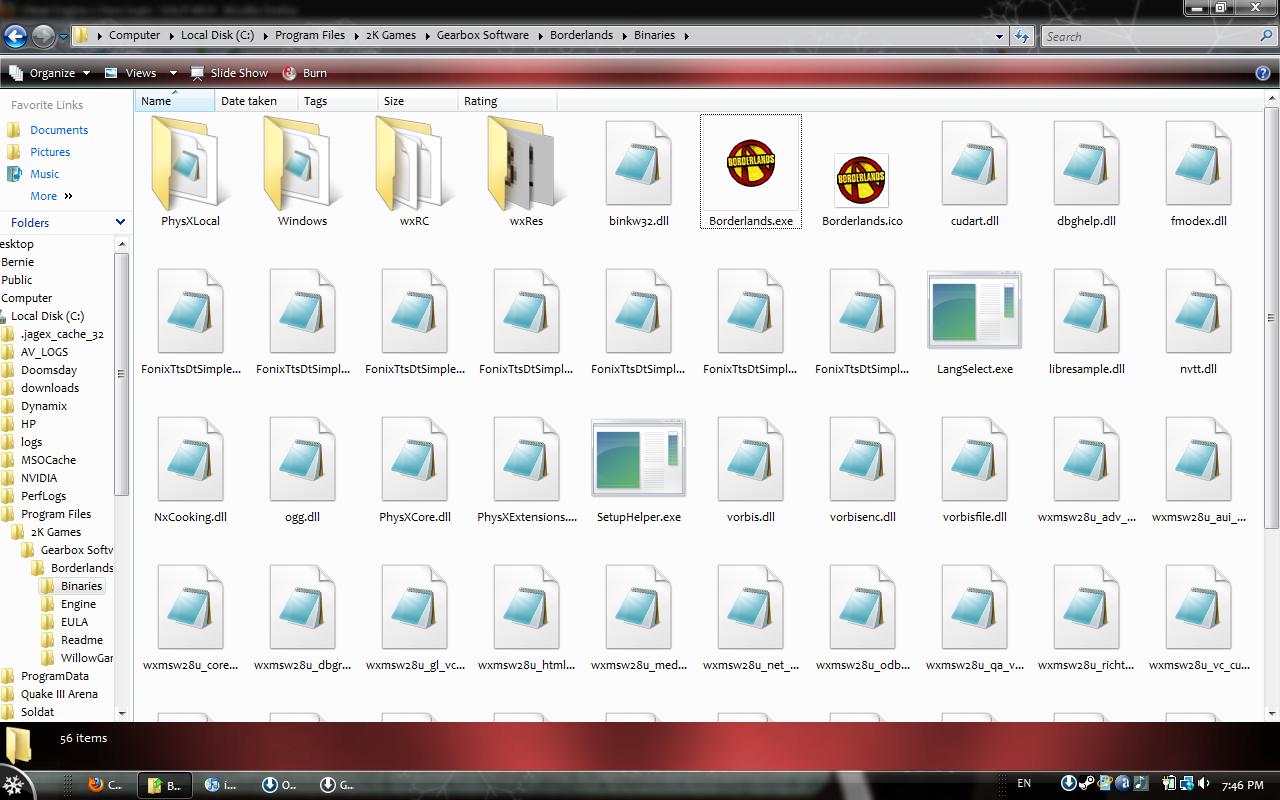
Task: Open the Views dropdown arrow
Action: (x=173, y=73)
